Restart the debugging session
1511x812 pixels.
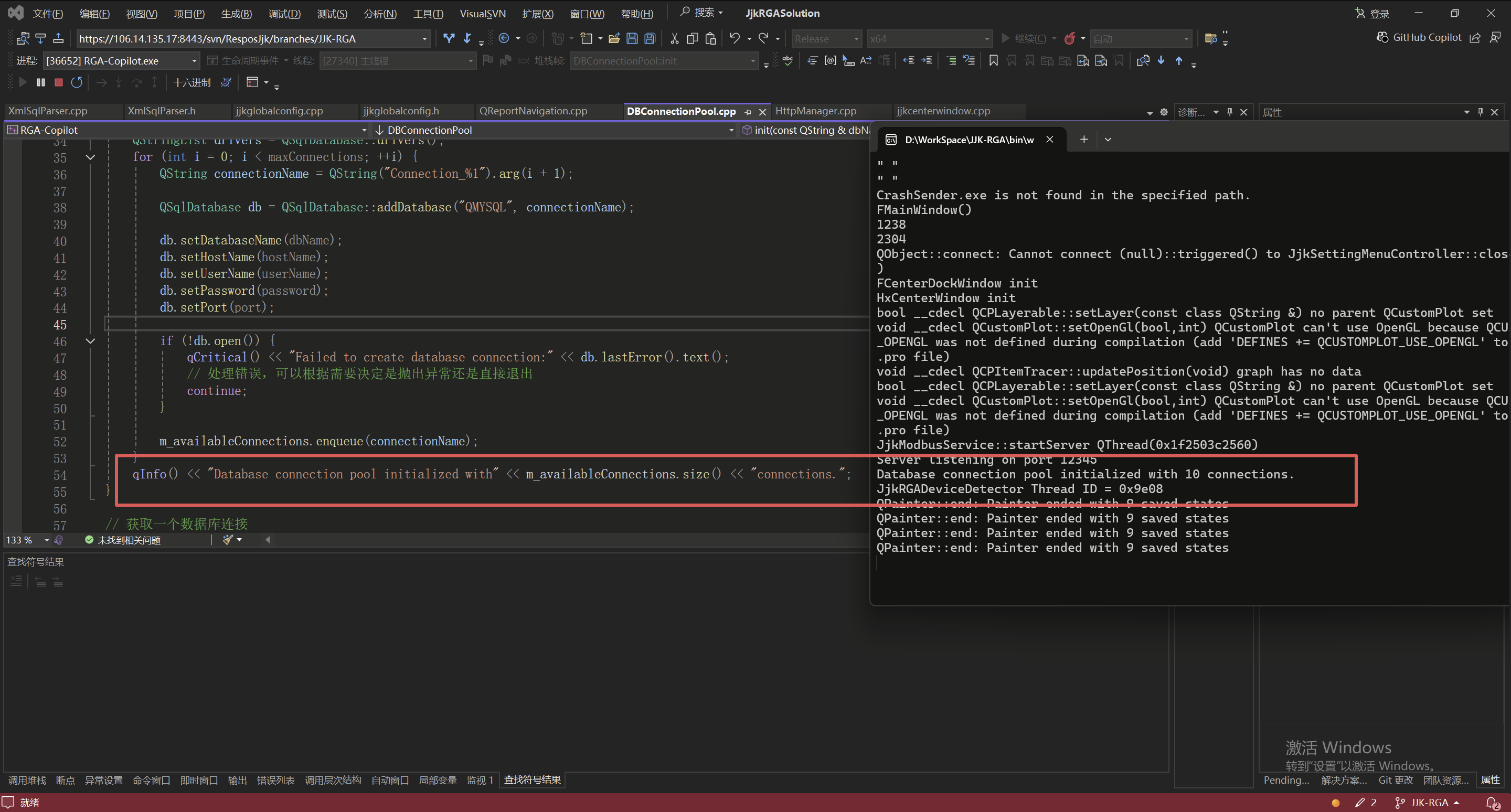(77, 82)
